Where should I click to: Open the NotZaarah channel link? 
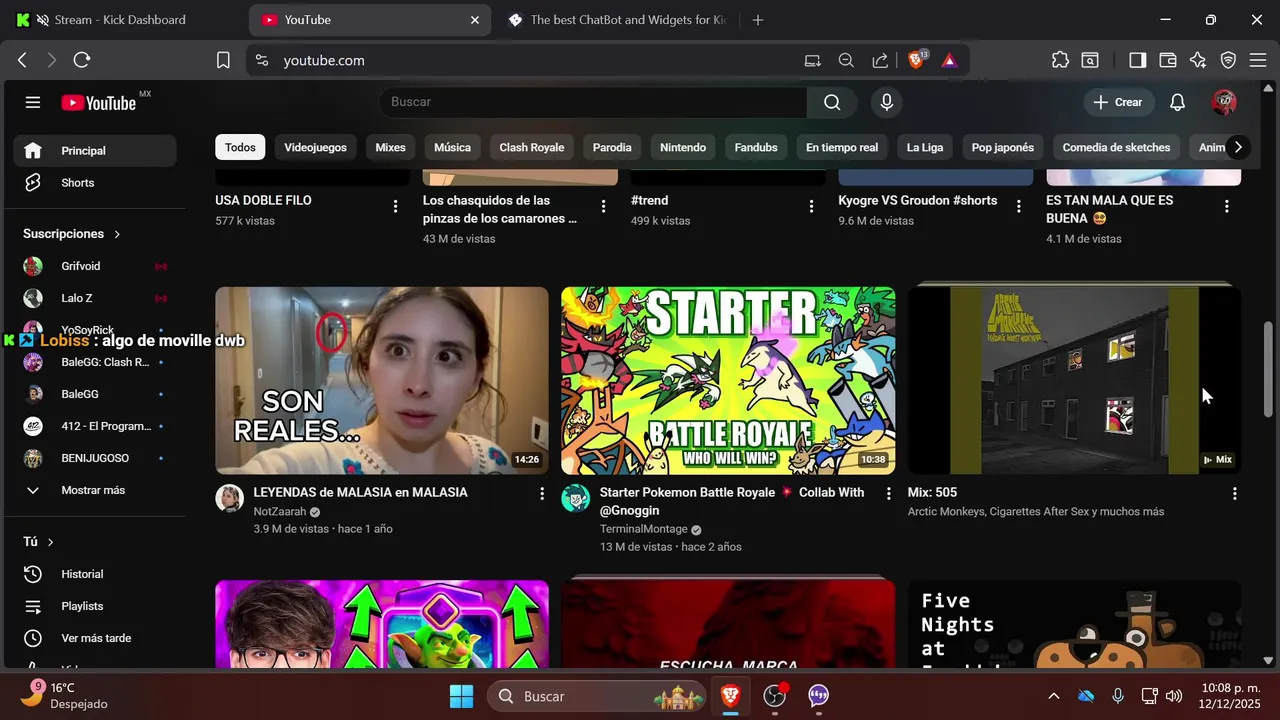tap(280, 512)
